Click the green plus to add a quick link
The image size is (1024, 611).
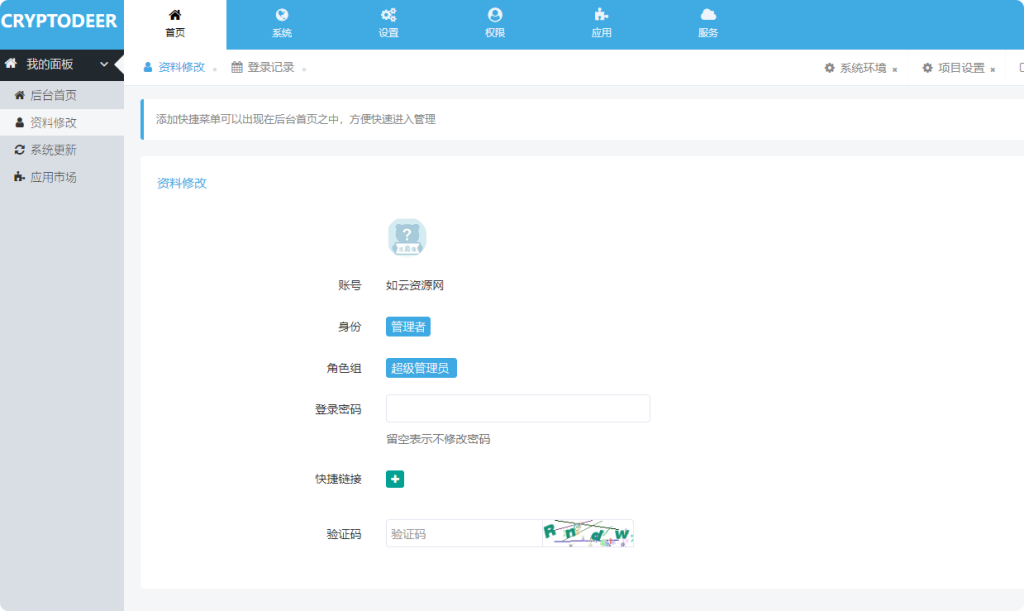pyautogui.click(x=394, y=479)
